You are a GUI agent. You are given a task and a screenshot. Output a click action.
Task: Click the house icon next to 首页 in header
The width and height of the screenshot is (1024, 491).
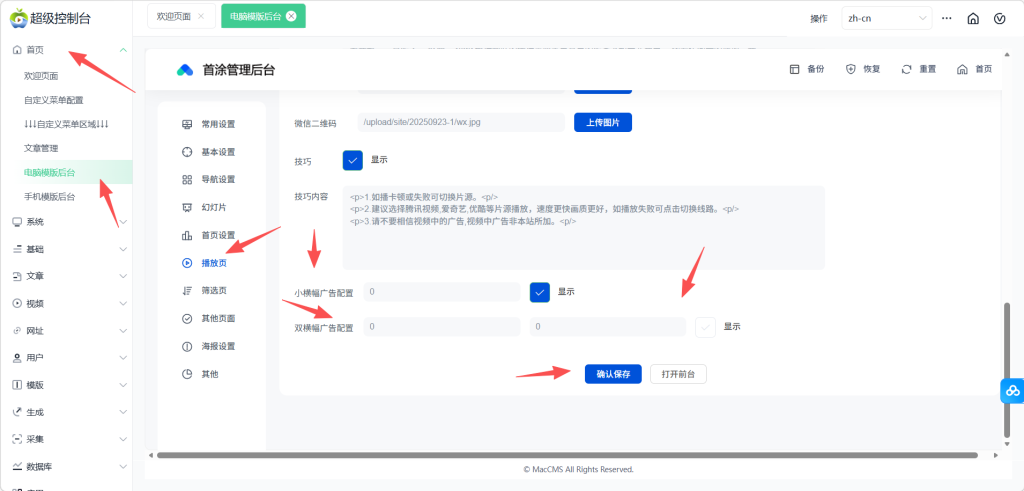click(962, 69)
